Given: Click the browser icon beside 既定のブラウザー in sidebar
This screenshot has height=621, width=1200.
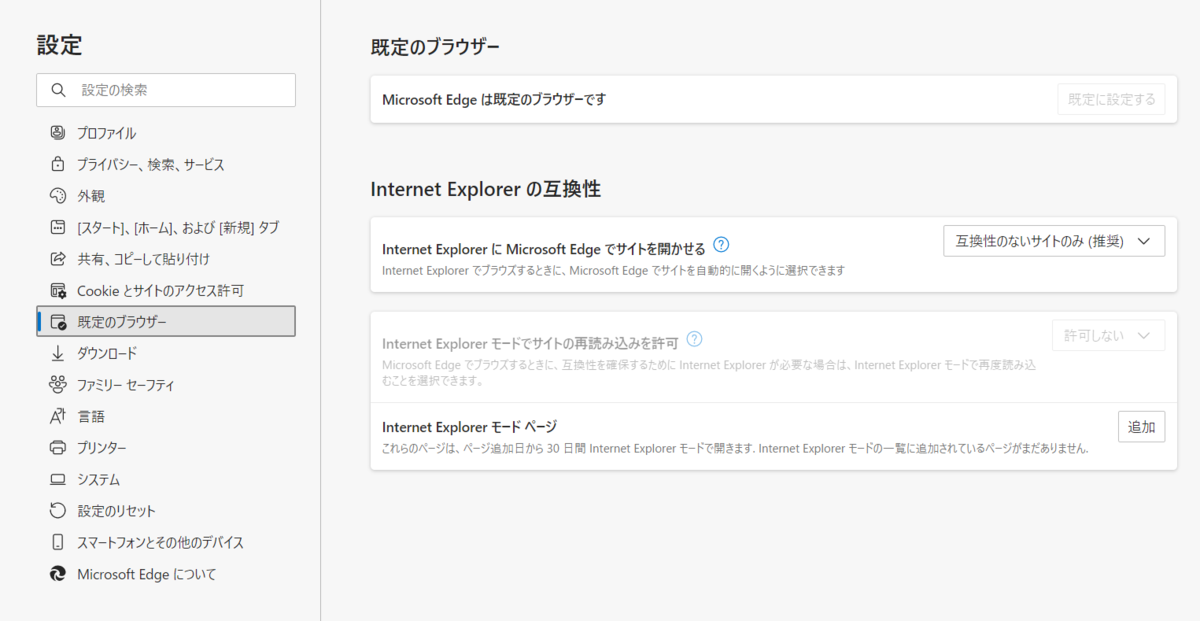Looking at the screenshot, I should (x=57, y=322).
